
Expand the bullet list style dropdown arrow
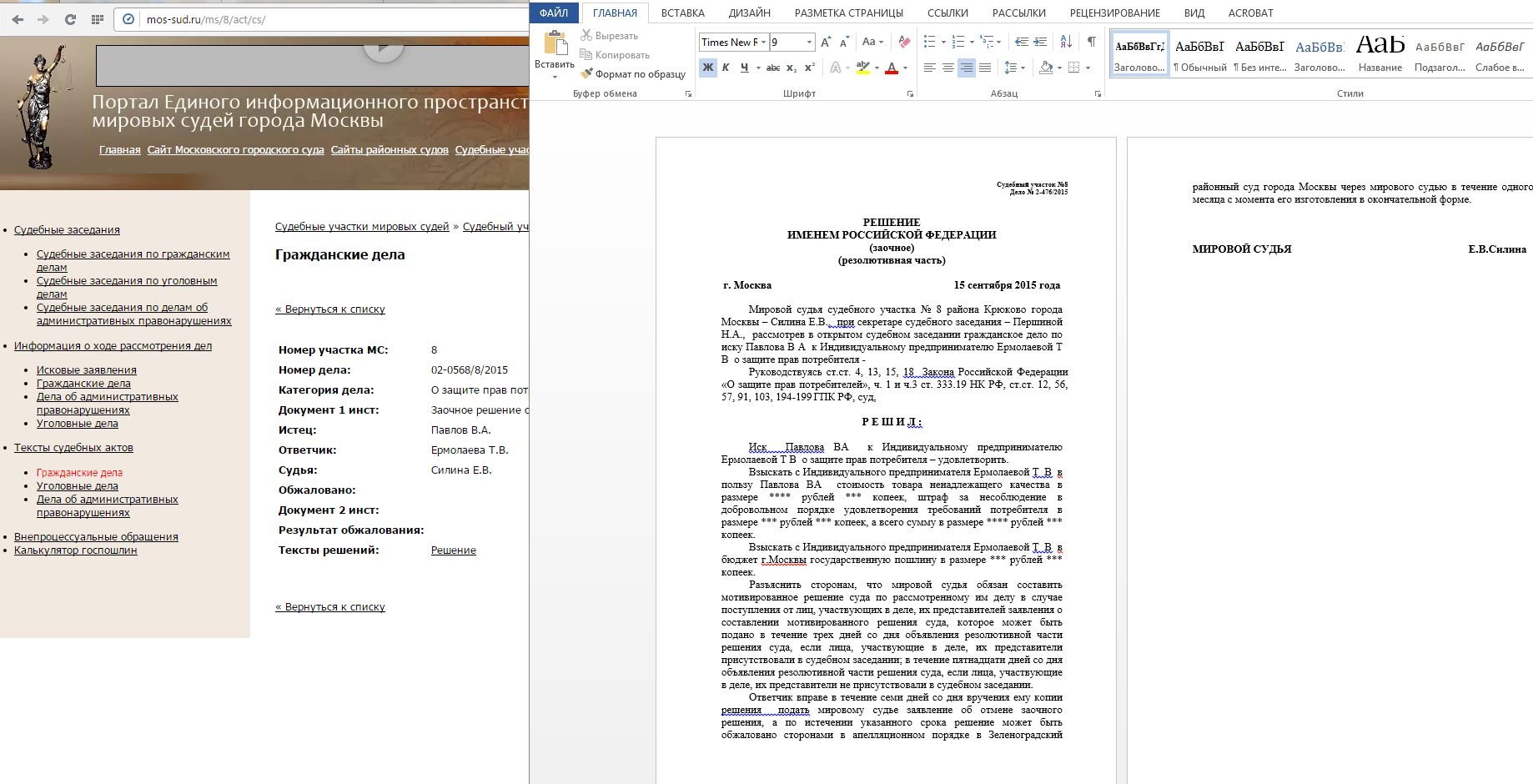(943, 42)
